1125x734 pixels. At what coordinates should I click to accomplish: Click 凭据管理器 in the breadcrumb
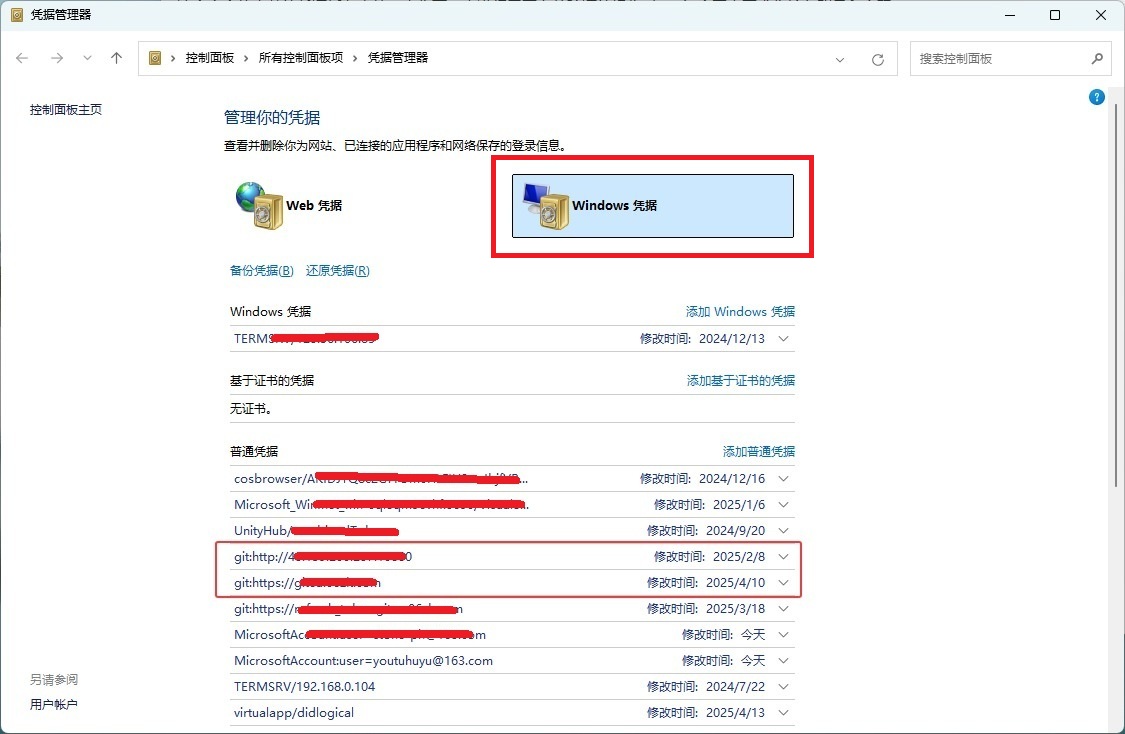(397, 58)
